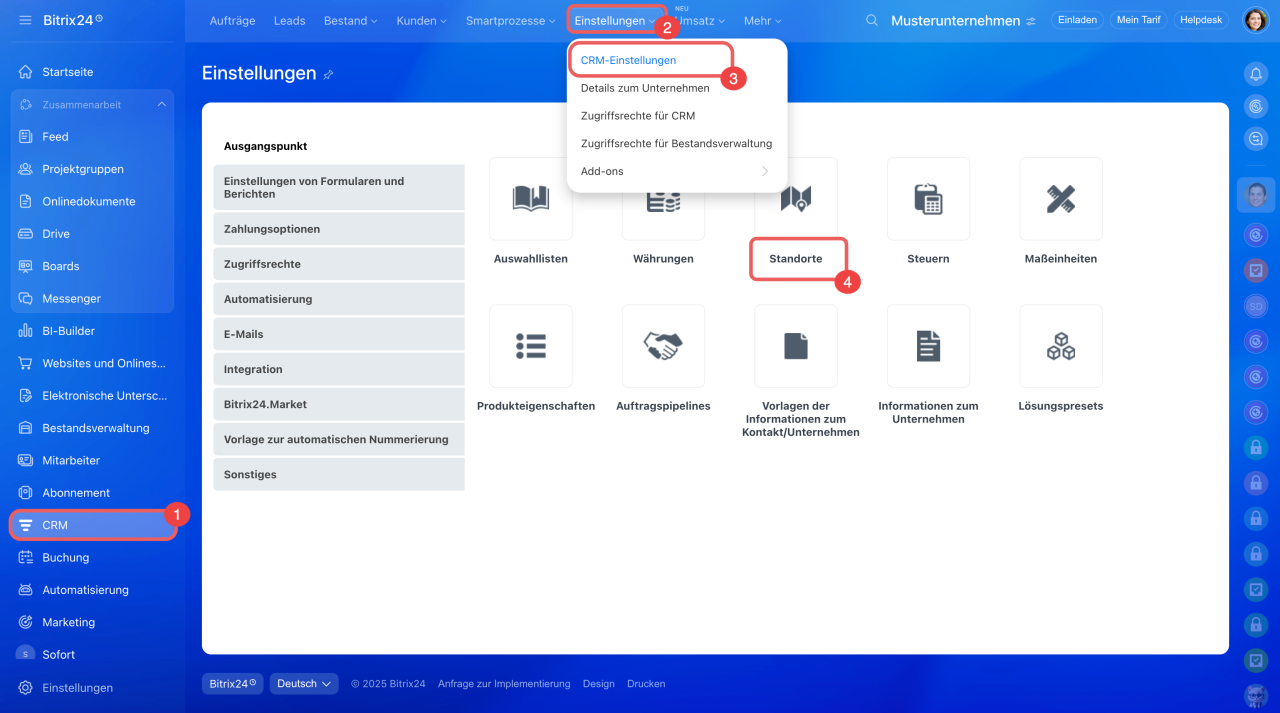This screenshot has height=713, width=1280.
Task: Click the Design footer link
Action: coord(599,684)
